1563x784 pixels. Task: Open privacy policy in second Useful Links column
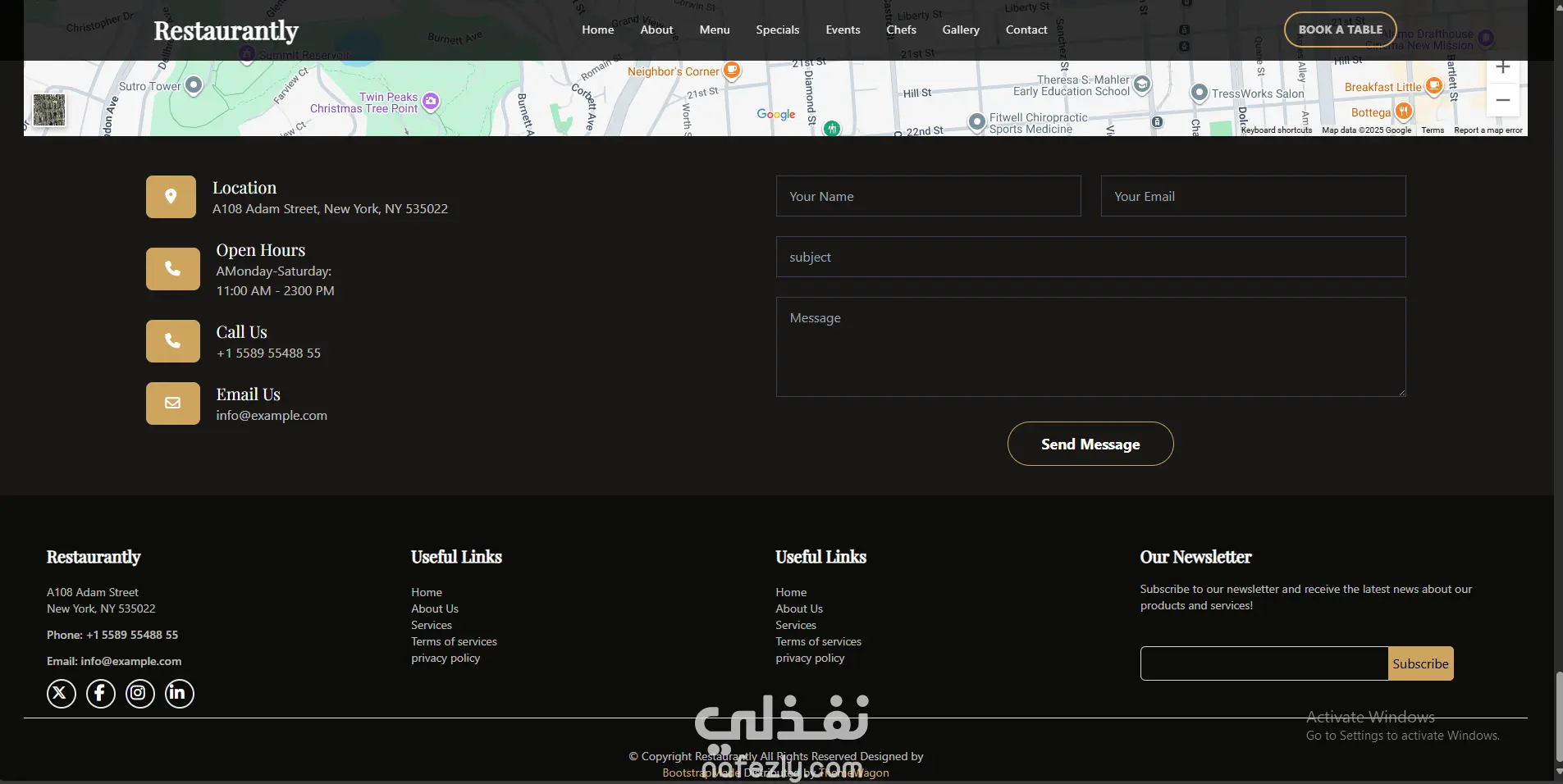click(x=810, y=658)
